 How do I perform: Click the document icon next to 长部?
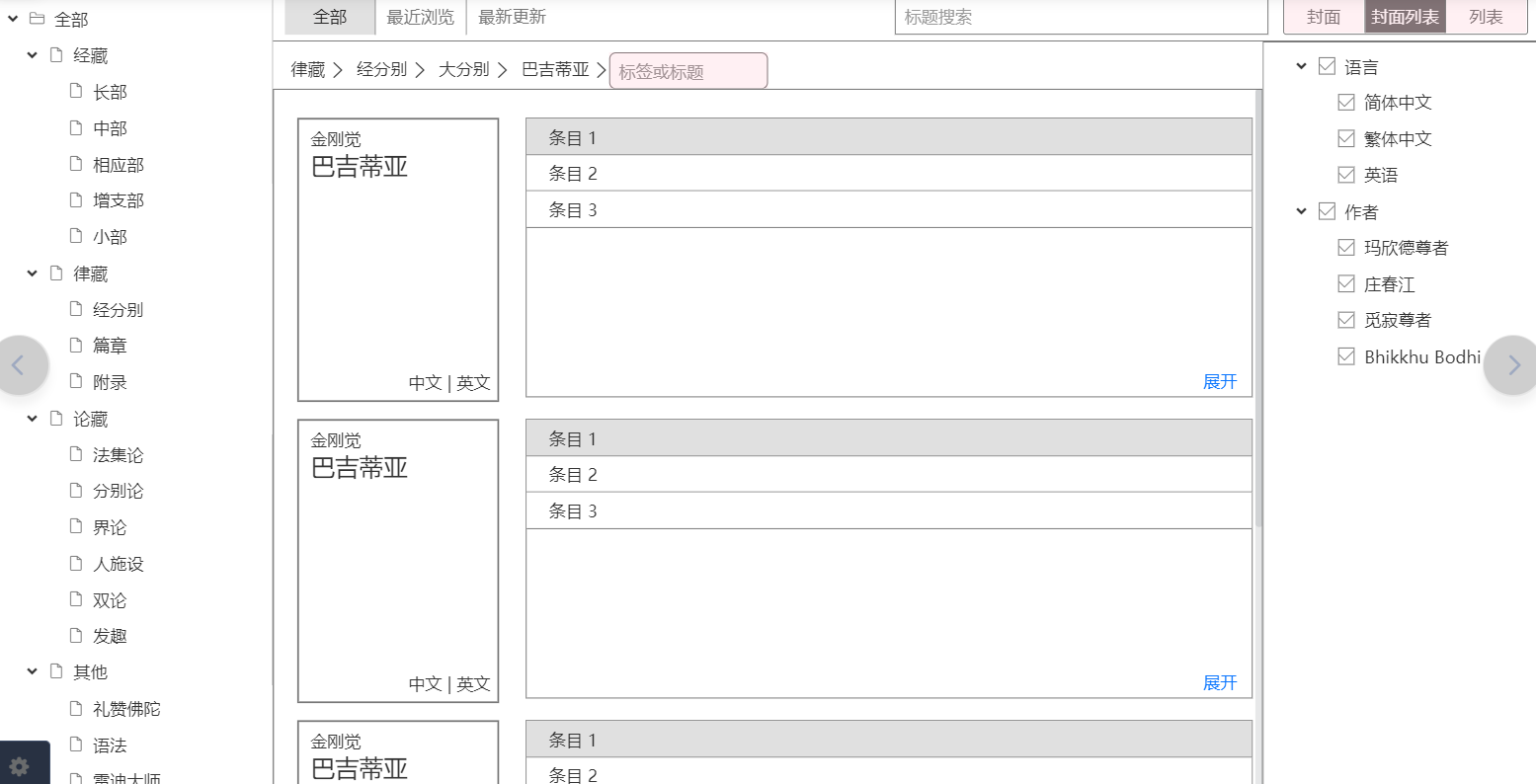76,91
